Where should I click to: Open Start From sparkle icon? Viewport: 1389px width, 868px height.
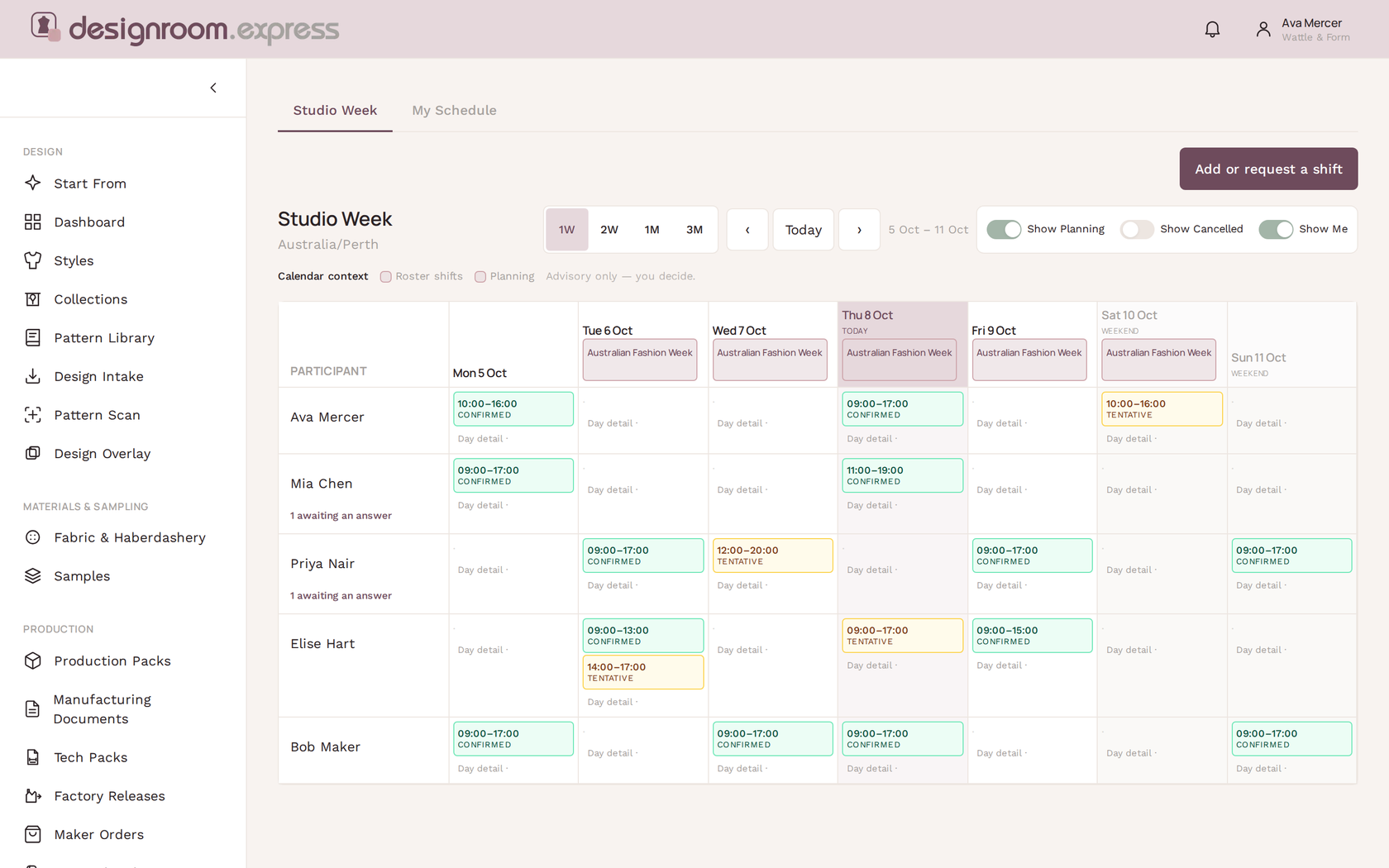pos(33,183)
